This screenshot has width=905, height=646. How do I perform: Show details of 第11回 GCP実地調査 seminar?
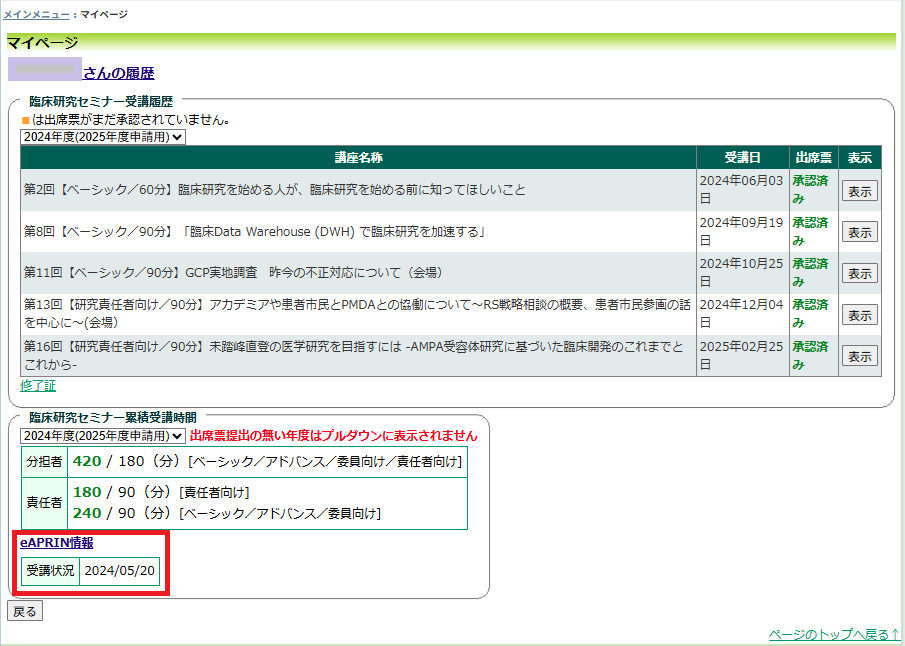(859, 273)
